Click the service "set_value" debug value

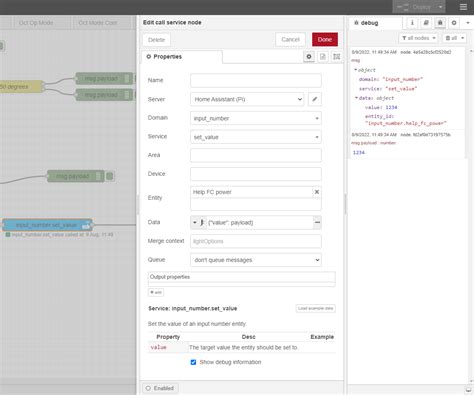coord(401,89)
